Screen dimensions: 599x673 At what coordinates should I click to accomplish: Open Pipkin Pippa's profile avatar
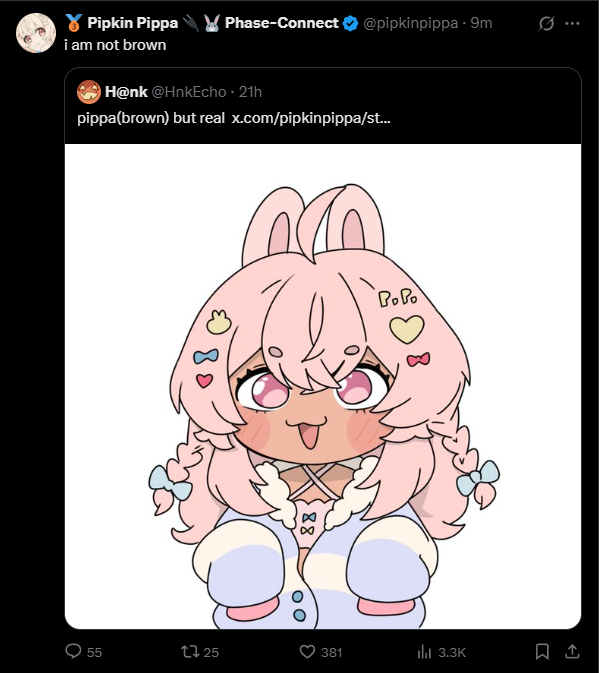pos(36,33)
